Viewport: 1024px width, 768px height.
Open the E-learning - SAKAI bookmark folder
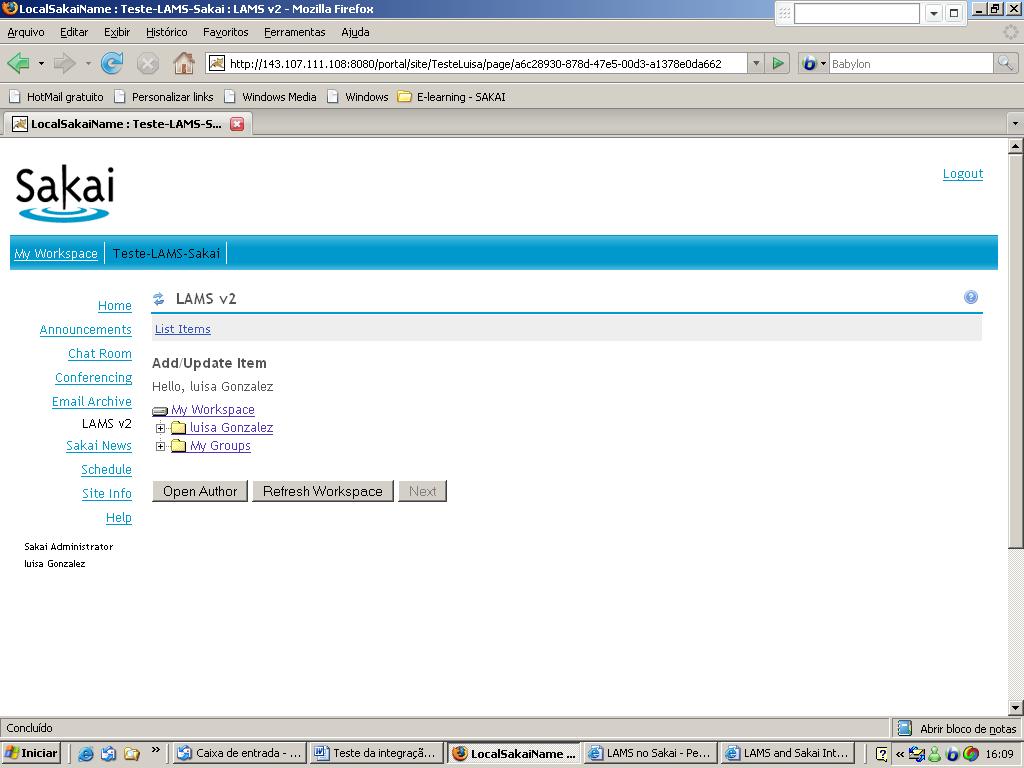[451, 97]
